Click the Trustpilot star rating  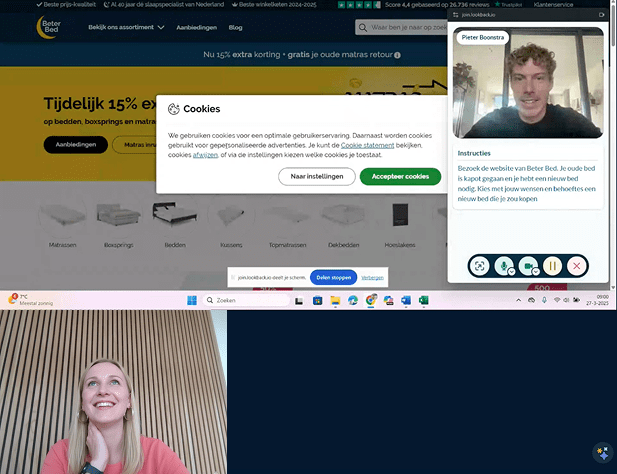[x=359, y=5]
